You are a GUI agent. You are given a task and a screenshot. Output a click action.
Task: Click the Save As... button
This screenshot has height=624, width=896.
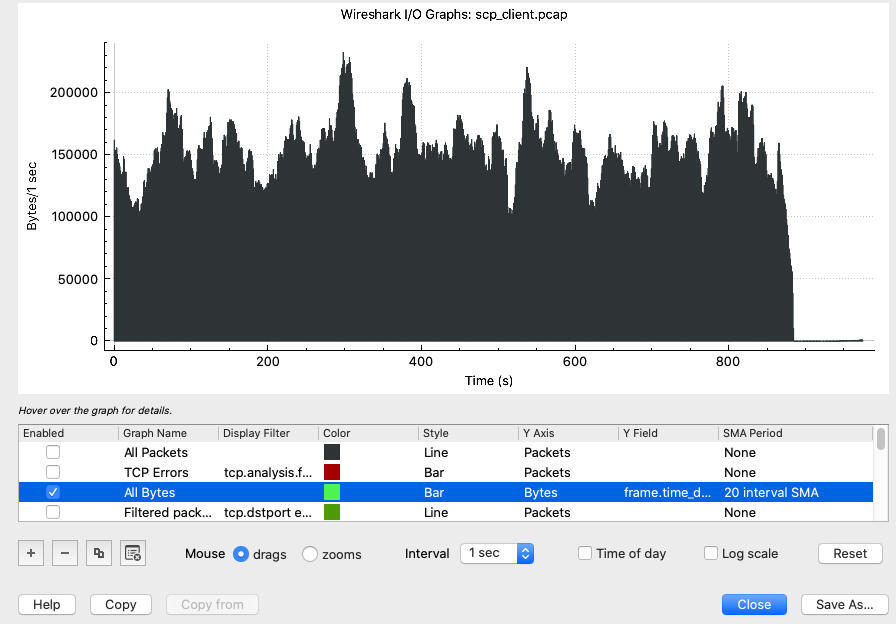843,604
